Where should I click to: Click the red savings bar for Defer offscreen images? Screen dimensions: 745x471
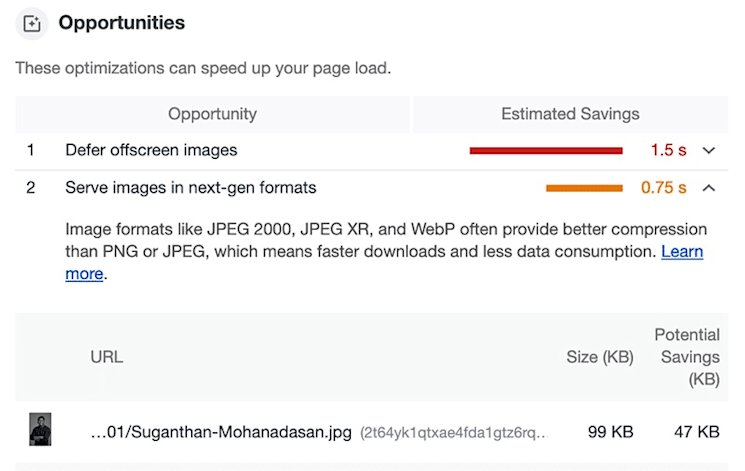tap(546, 150)
